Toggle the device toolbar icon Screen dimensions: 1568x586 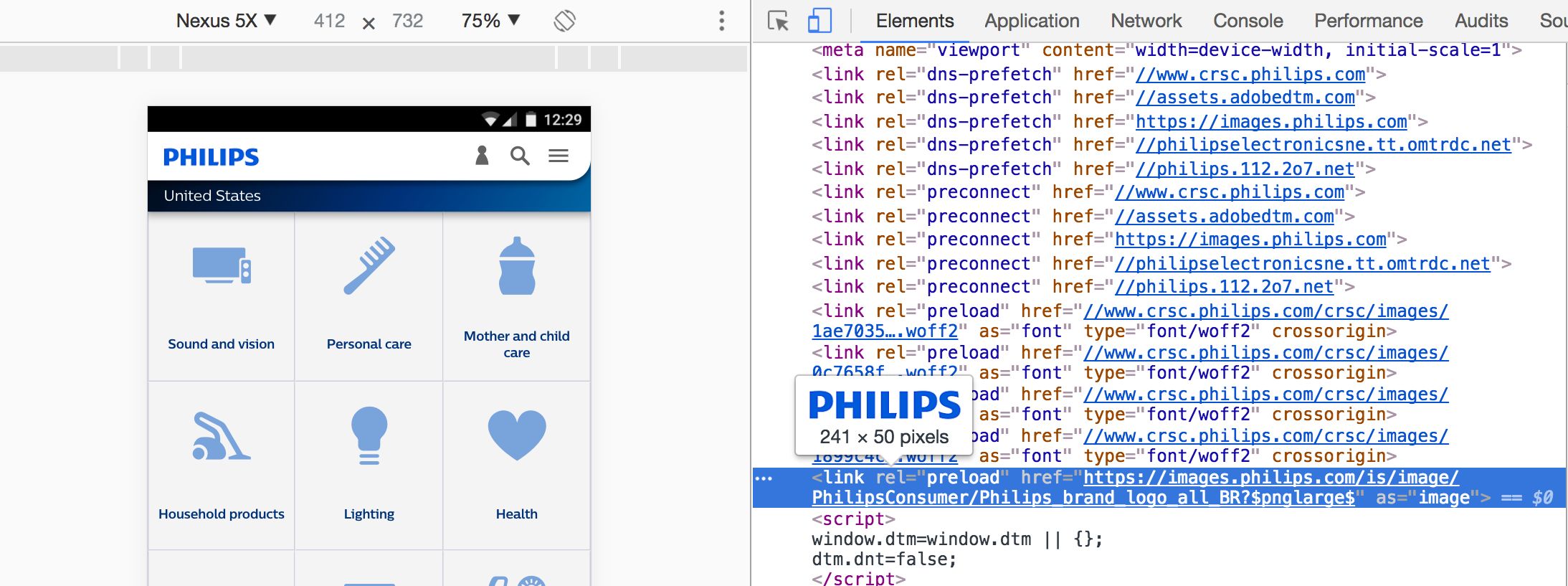[x=819, y=21]
